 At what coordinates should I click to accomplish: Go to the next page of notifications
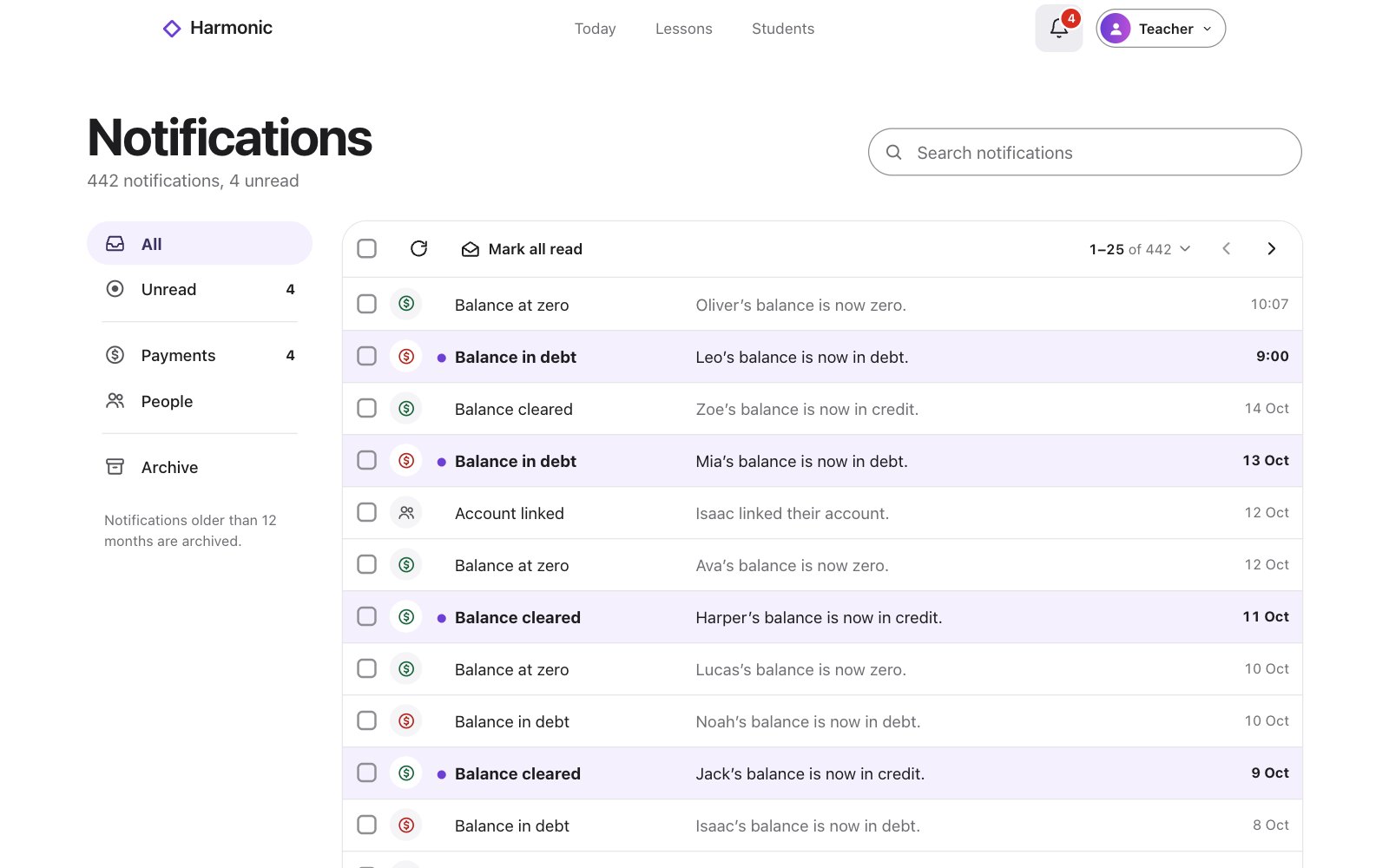tap(1271, 249)
